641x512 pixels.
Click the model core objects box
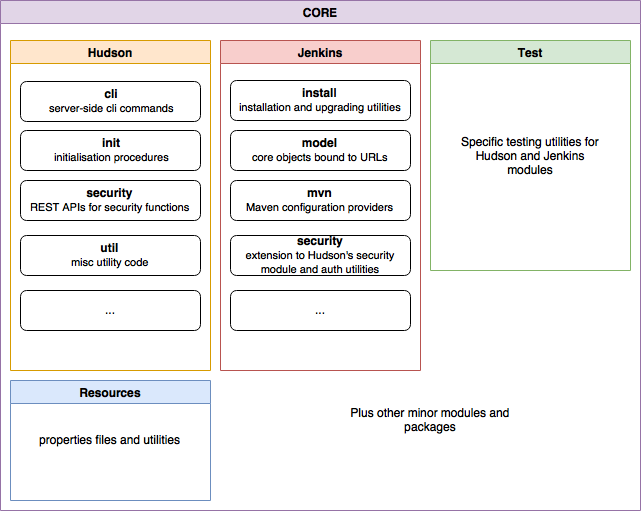[320, 150]
